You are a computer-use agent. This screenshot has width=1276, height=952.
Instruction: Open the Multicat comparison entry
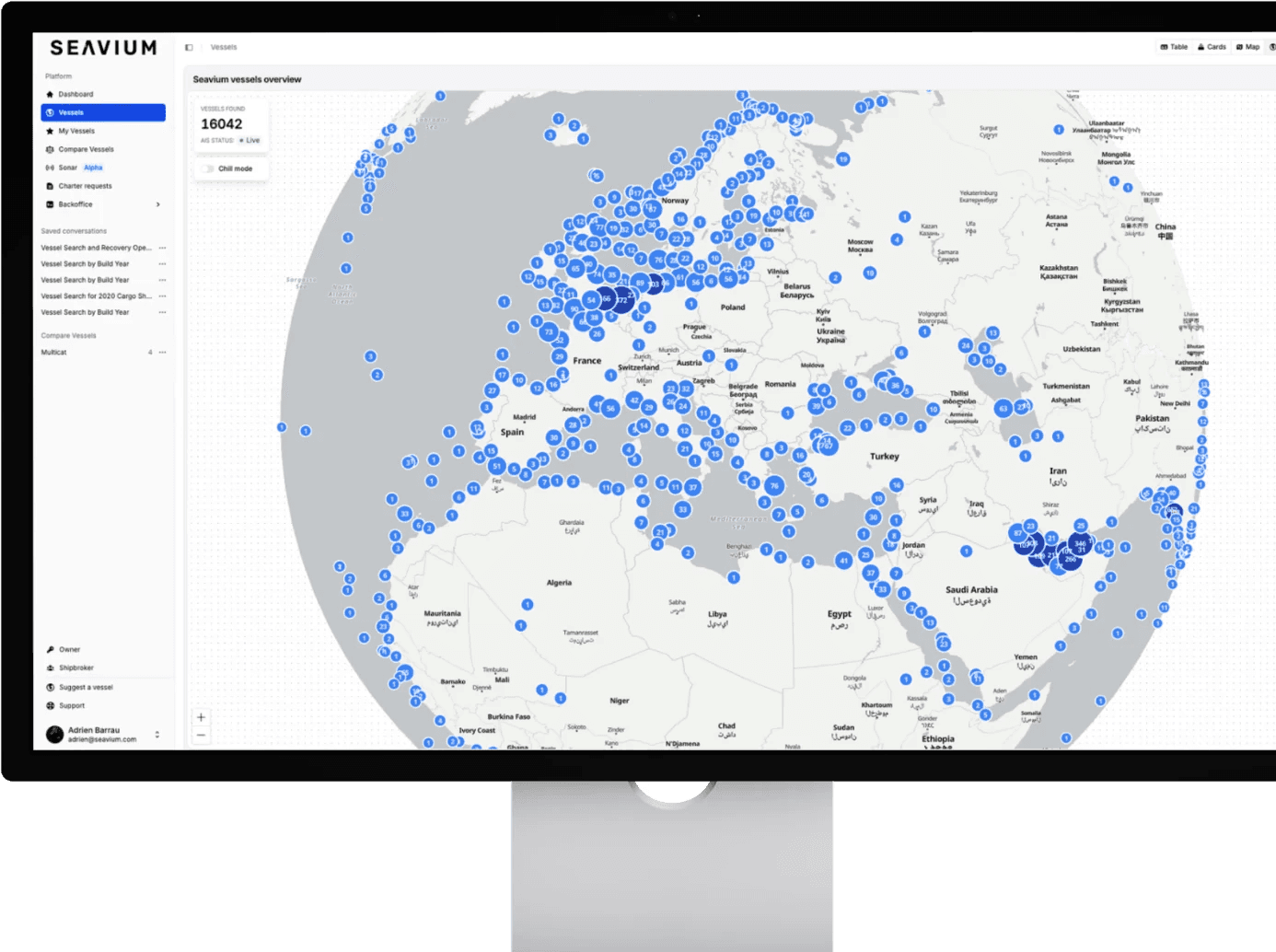(x=53, y=353)
